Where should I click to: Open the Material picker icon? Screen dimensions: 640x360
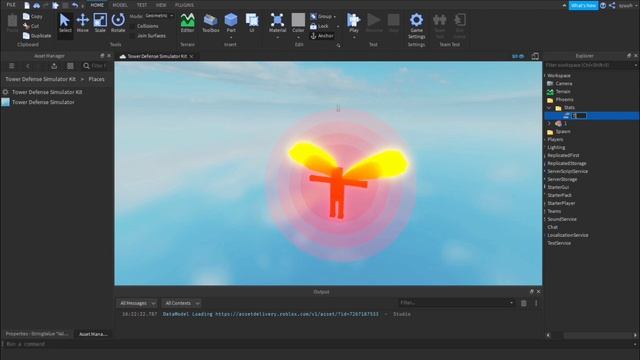tap(278, 20)
